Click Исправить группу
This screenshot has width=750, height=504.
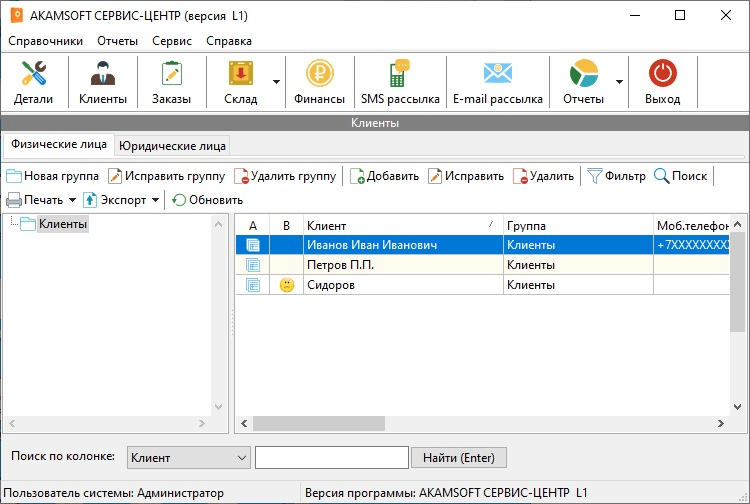[166, 176]
